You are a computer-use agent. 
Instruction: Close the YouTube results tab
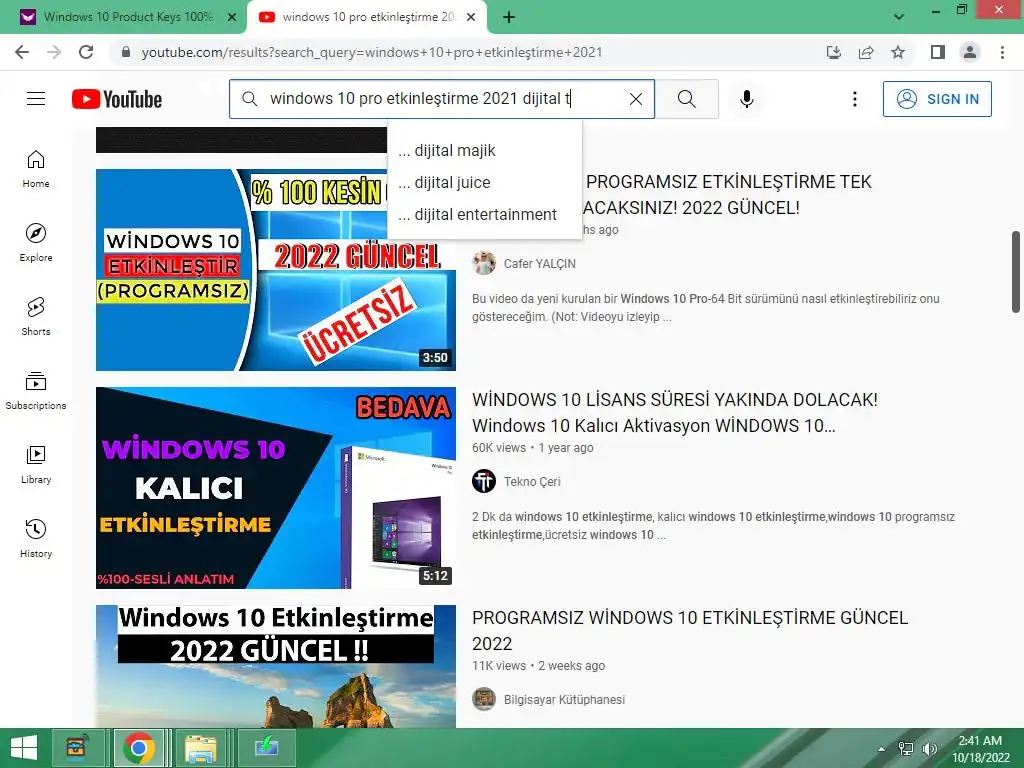(x=471, y=18)
